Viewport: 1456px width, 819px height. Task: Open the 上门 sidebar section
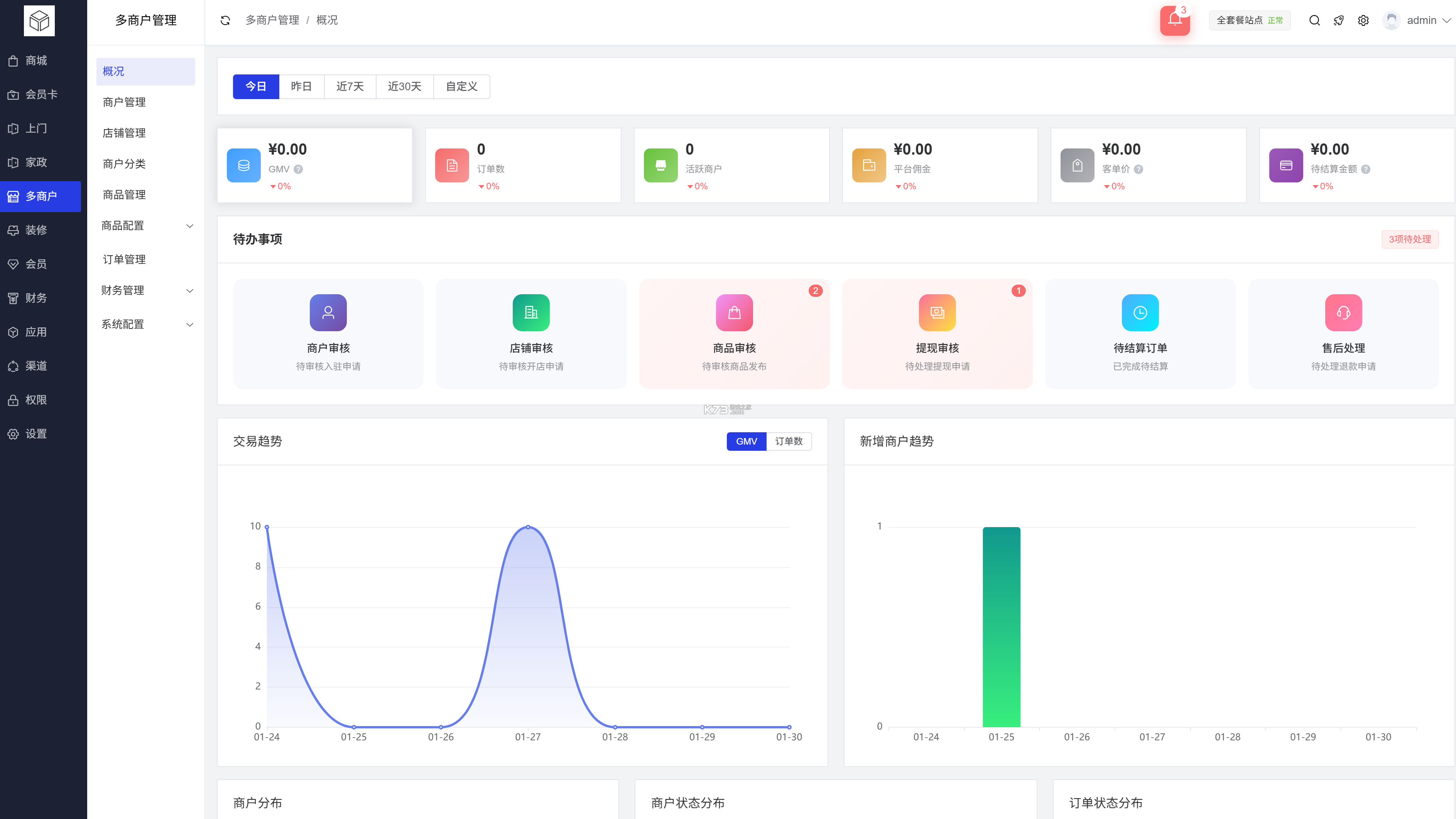40,128
